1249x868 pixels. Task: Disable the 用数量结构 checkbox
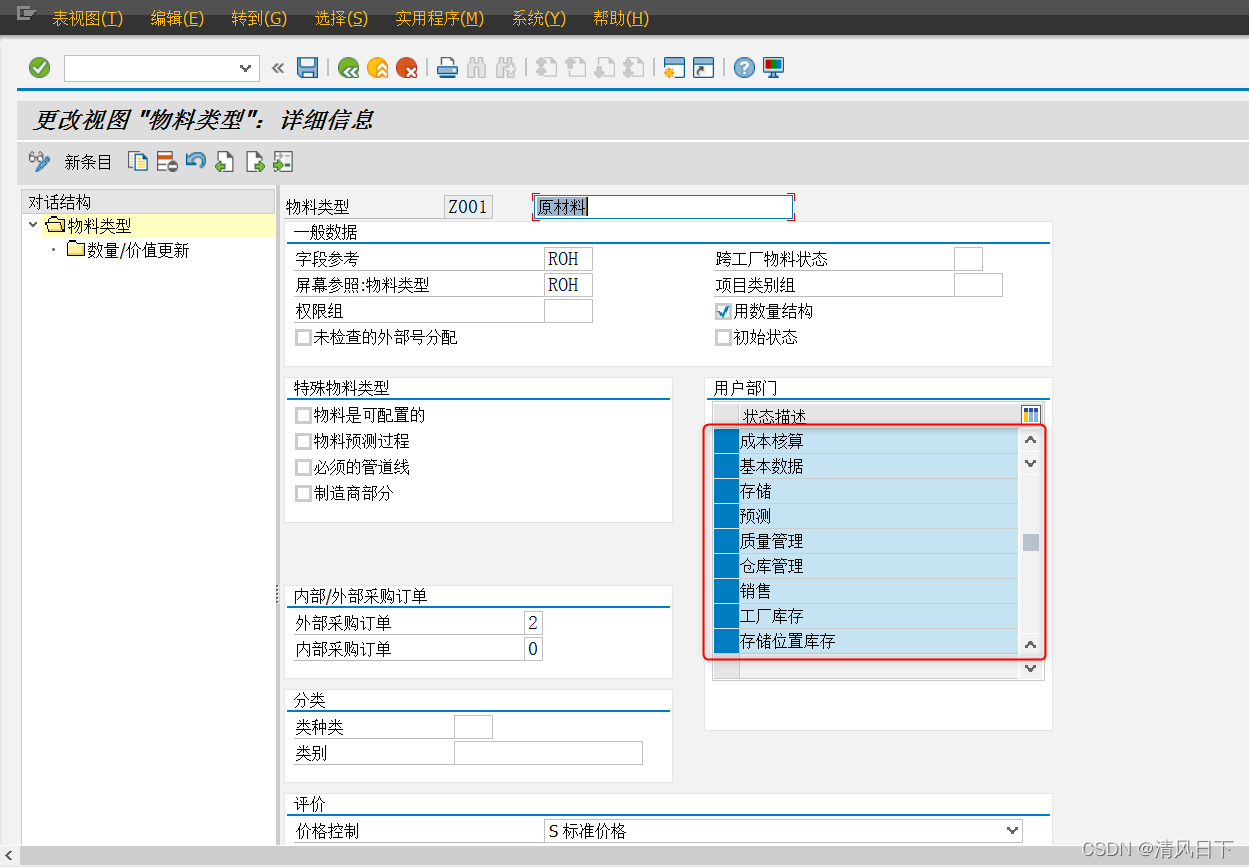coord(723,311)
